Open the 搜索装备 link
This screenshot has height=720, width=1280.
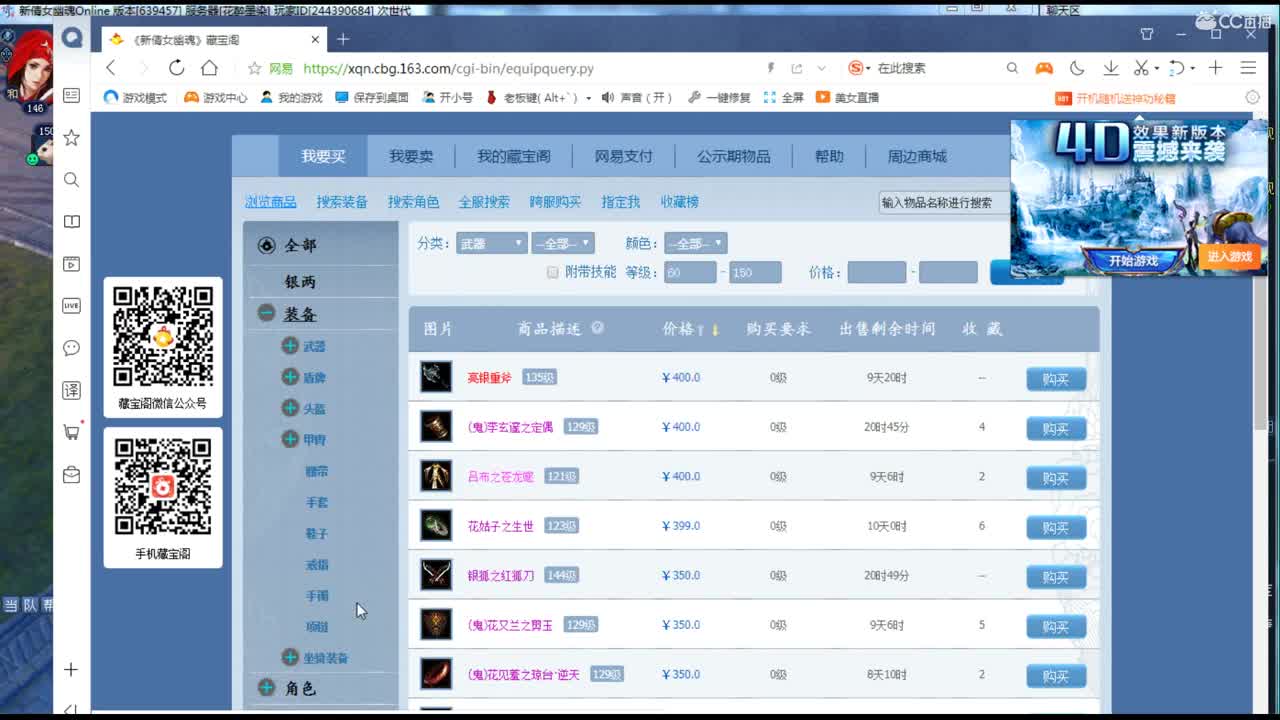[342, 202]
